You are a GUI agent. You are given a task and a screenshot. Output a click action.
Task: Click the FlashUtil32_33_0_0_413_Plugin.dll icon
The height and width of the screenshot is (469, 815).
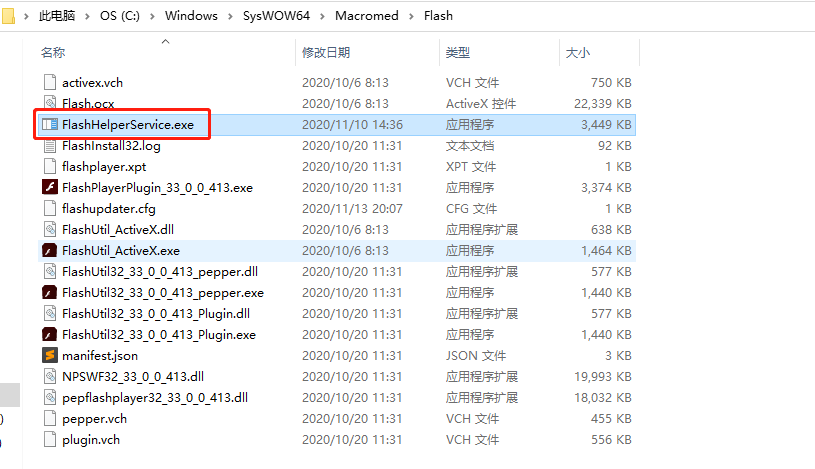click(50, 313)
